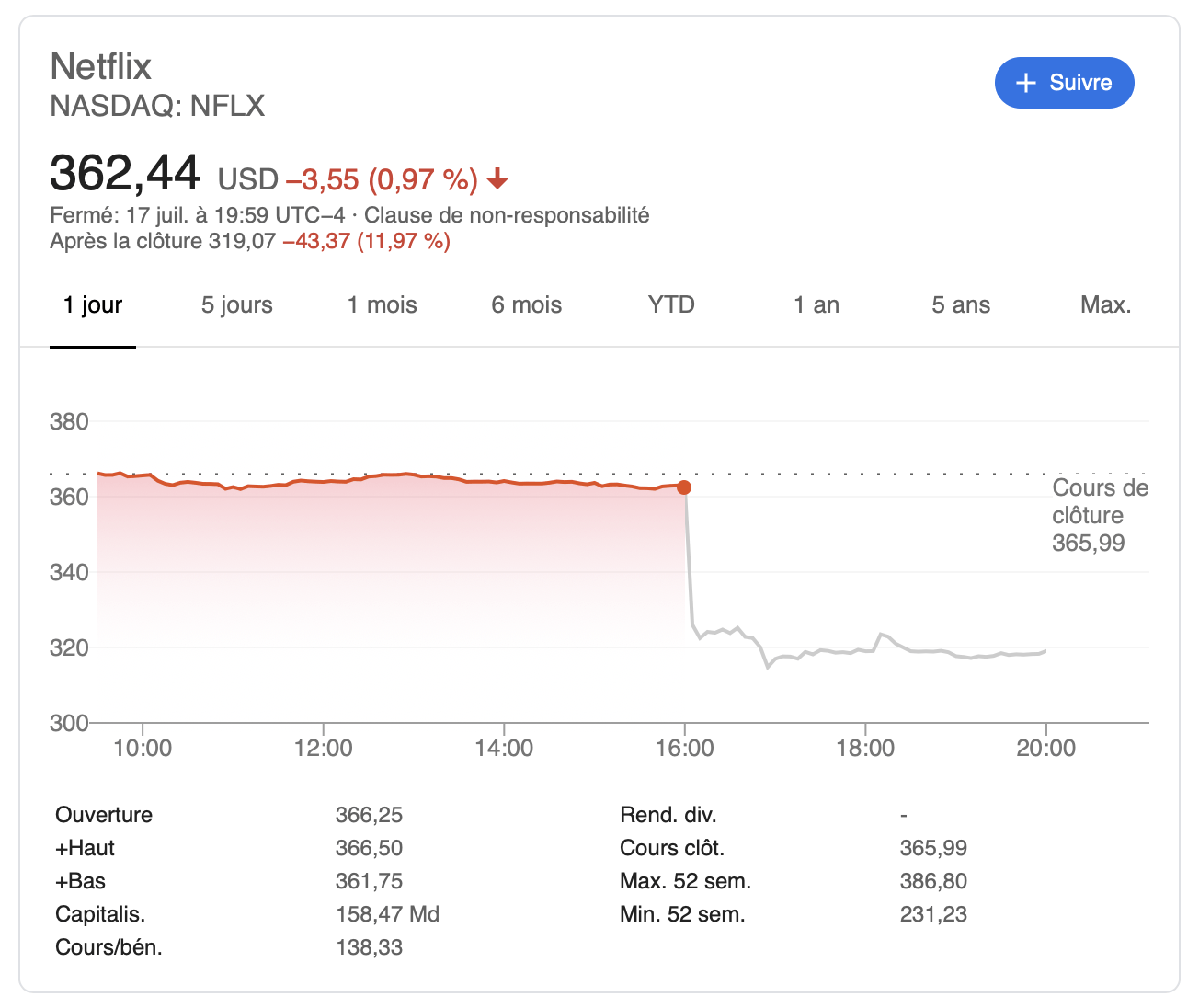The image size is (1199, 1008).
Task: Switch to the 5 jours tab
Action: [x=237, y=305]
